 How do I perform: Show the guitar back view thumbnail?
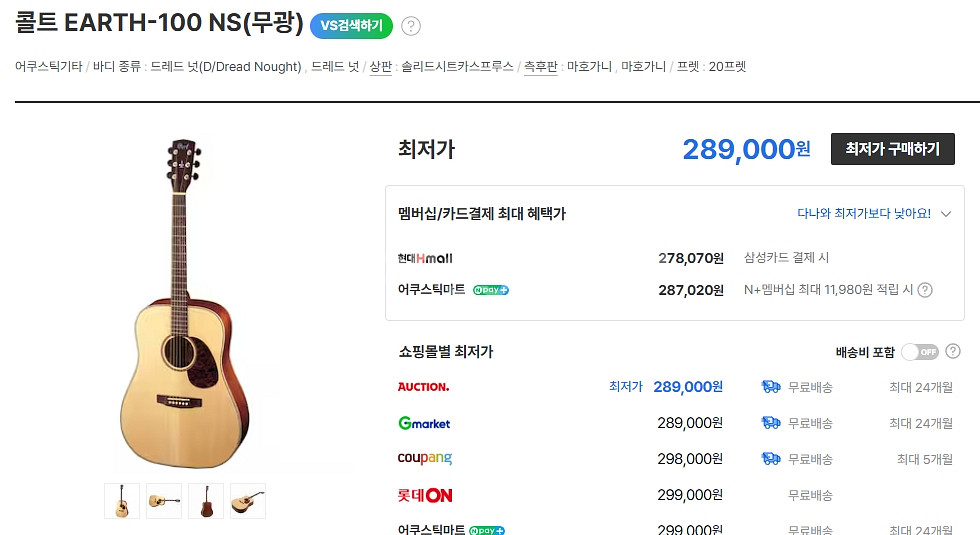(206, 501)
